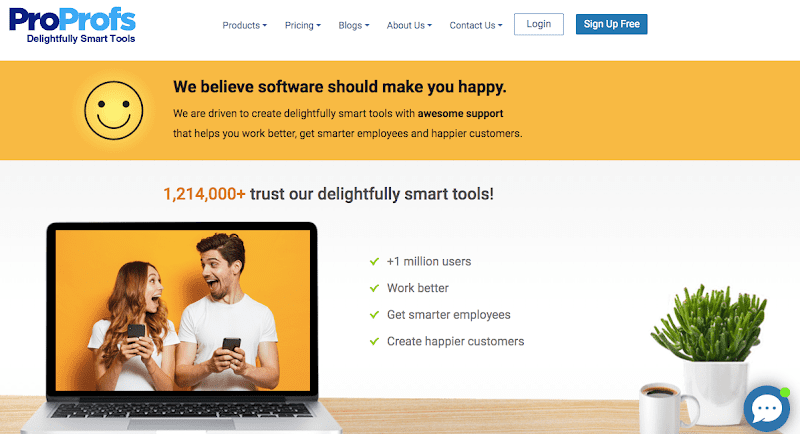800x434 pixels.
Task: Click the checkmark next to Work better
Action: pyautogui.click(x=374, y=288)
